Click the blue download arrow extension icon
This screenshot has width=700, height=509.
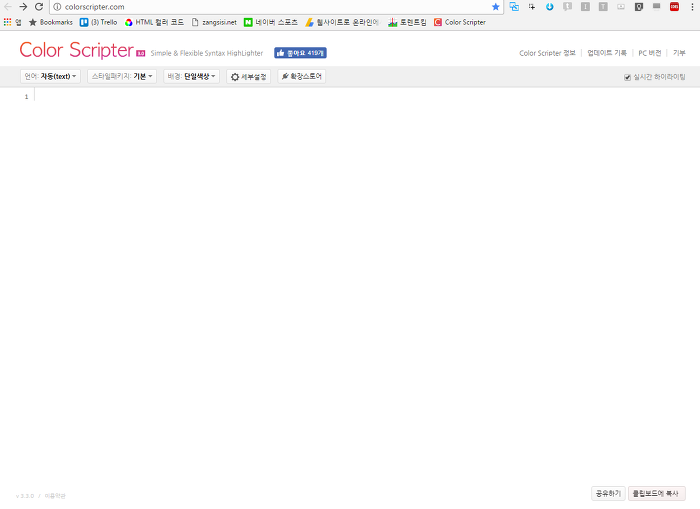(550, 7)
